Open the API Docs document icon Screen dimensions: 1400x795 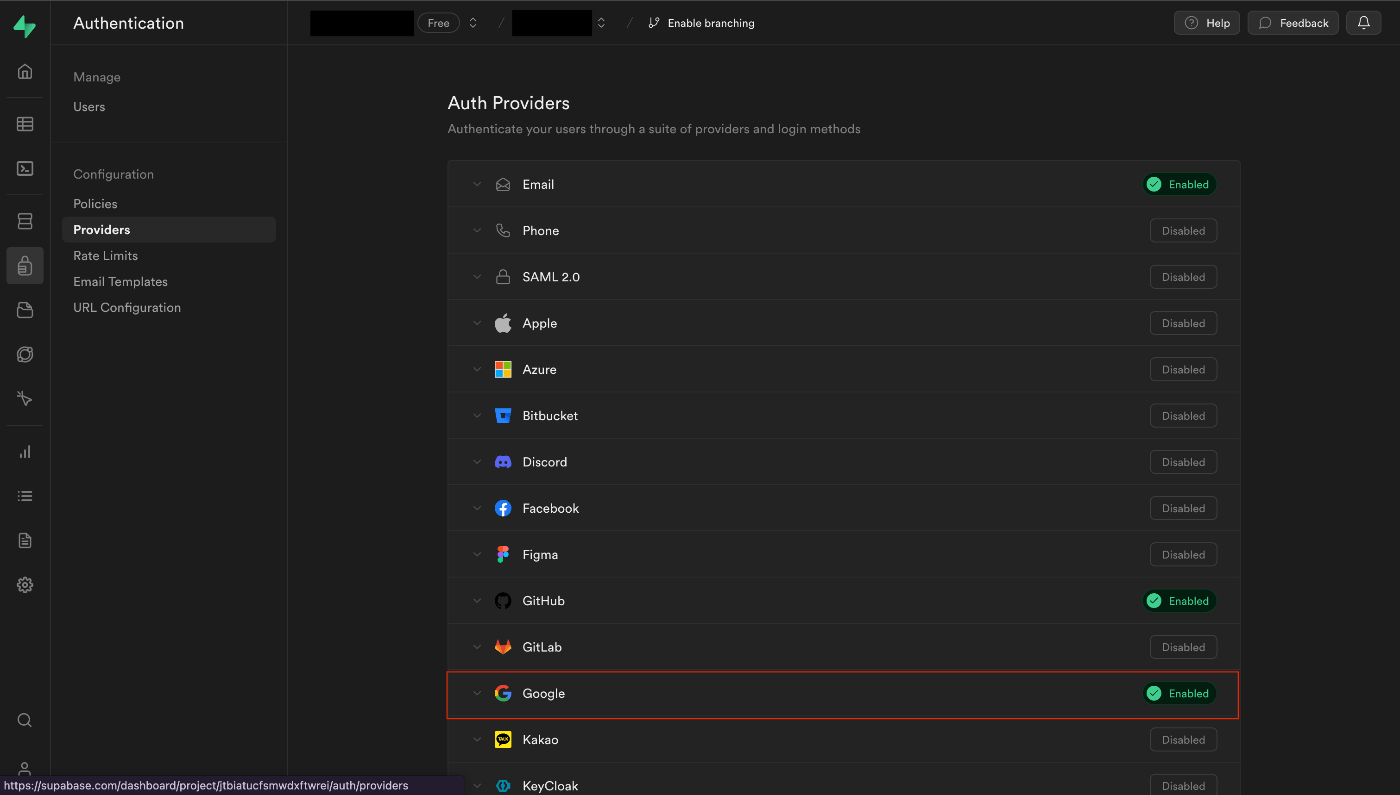(x=25, y=540)
